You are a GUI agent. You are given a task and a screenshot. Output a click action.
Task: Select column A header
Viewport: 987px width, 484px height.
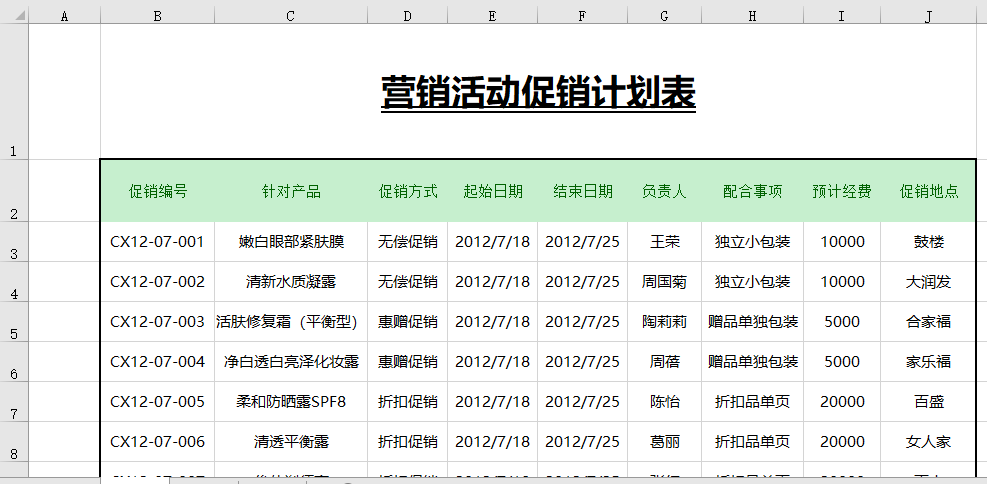[x=64, y=15]
